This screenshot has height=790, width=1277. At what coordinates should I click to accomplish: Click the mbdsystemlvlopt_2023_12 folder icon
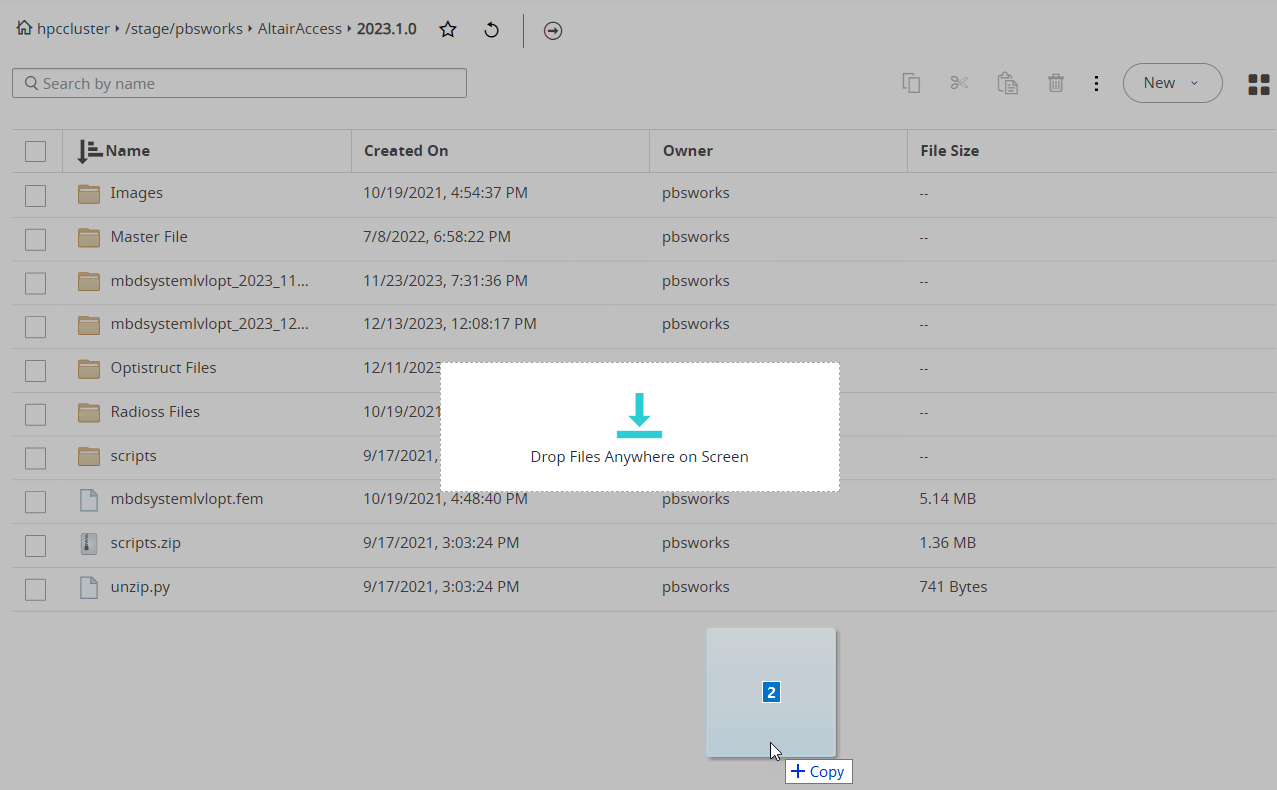point(89,324)
